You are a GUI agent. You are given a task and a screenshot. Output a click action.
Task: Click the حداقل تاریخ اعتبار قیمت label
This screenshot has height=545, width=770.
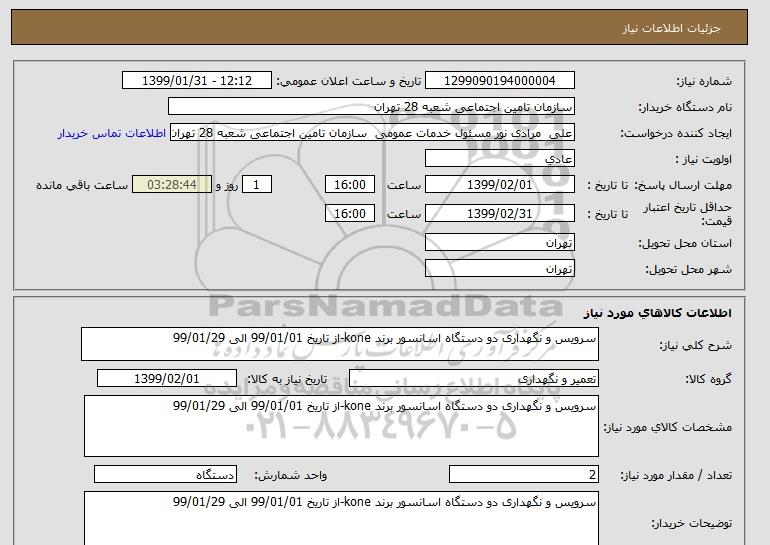(x=688, y=214)
